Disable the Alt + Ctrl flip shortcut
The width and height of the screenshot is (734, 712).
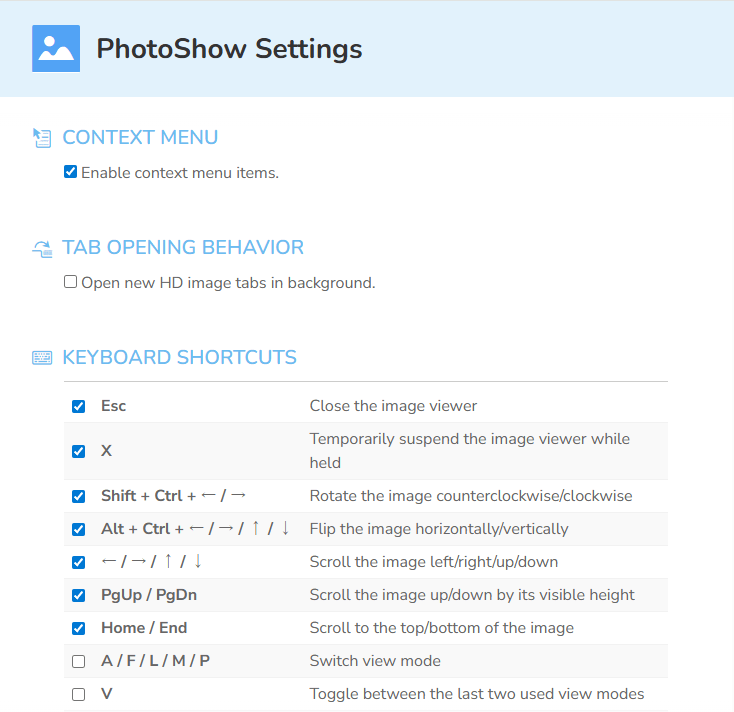click(79, 529)
